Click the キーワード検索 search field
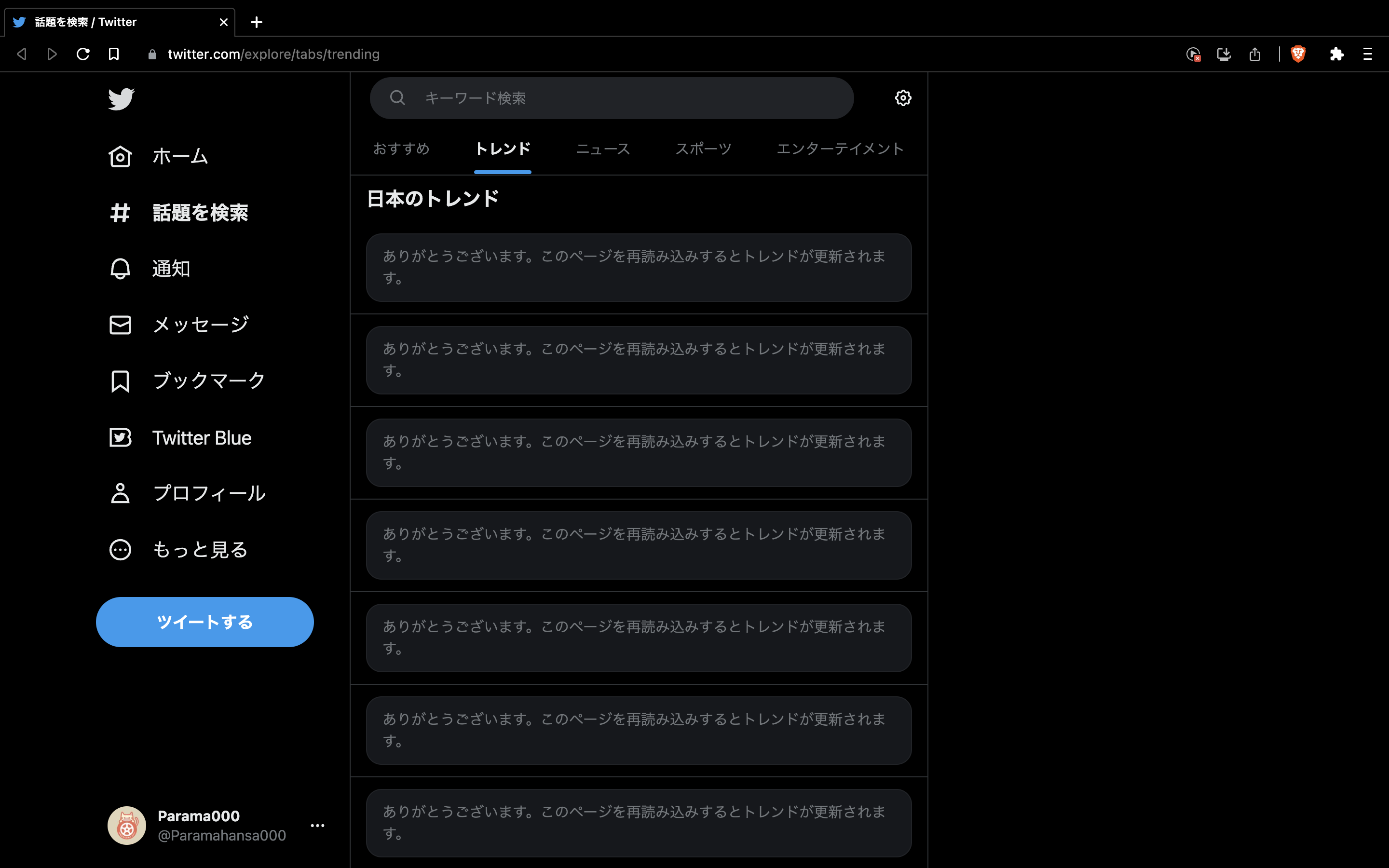This screenshot has height=868, width=1389. pyautogui.click(x=574, y=97)
